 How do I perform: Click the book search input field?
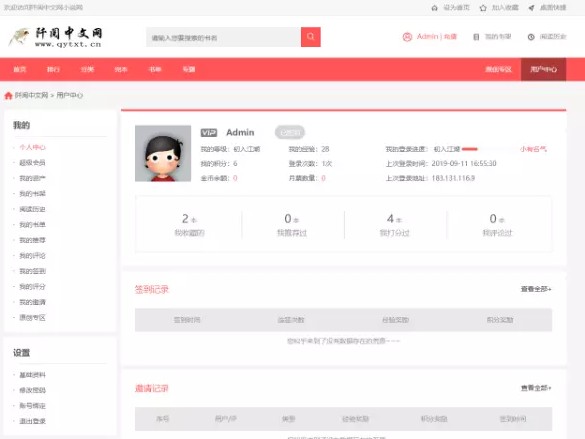[x=223, y=37]
